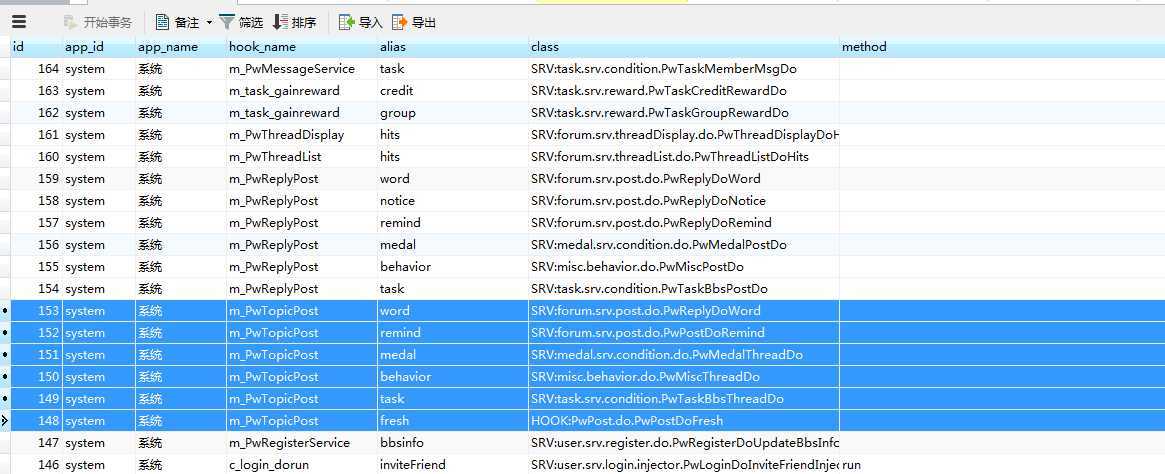Click class cell SRV:forum.srv.post.do.PwReplyDoWord in row 159
Image resolution: width=1165 pixels, height=474 pixels.
pos(684,178)
